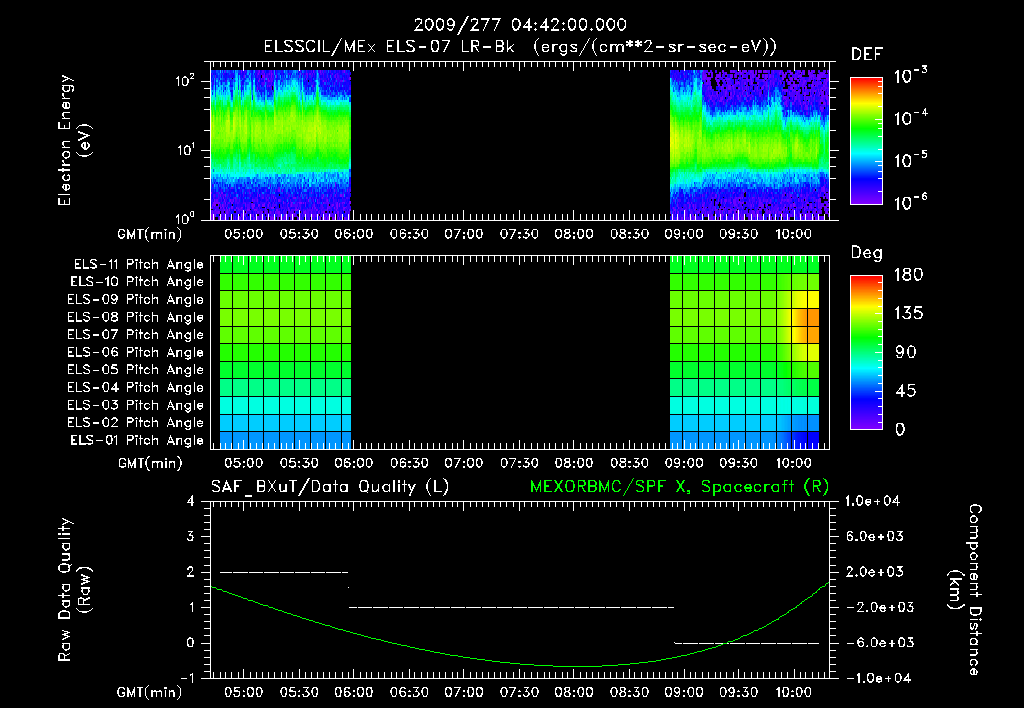Click the data quality segment at level 1

tap(511, 607)
